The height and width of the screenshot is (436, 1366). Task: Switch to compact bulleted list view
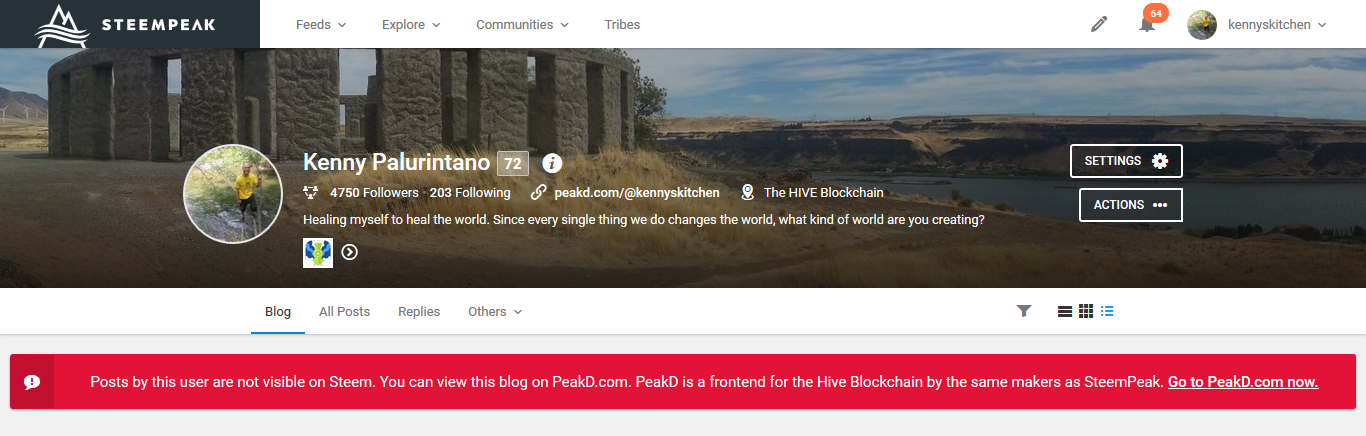click(1107, 311)
